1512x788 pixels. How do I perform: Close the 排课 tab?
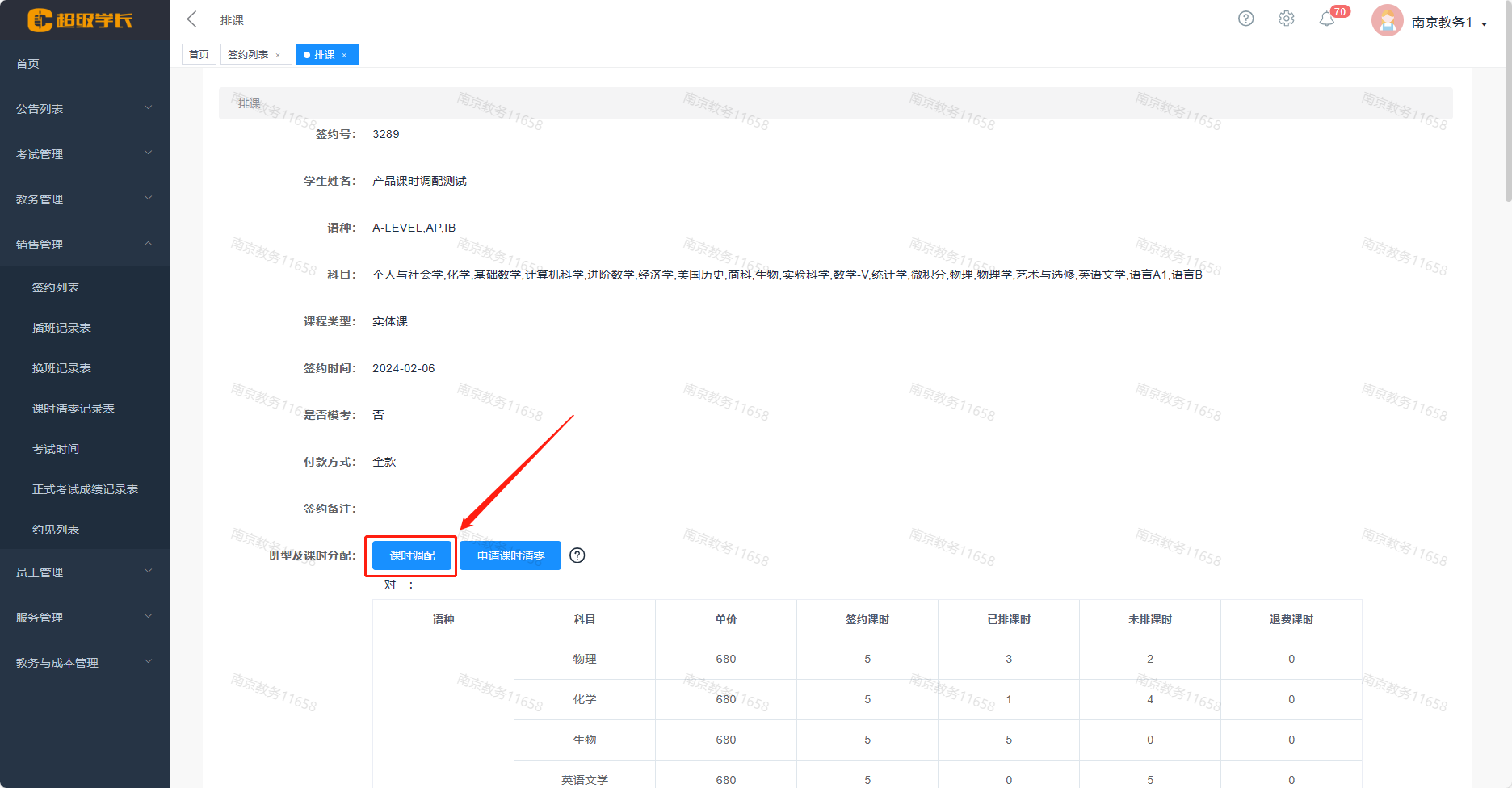[x=345, y=55]
